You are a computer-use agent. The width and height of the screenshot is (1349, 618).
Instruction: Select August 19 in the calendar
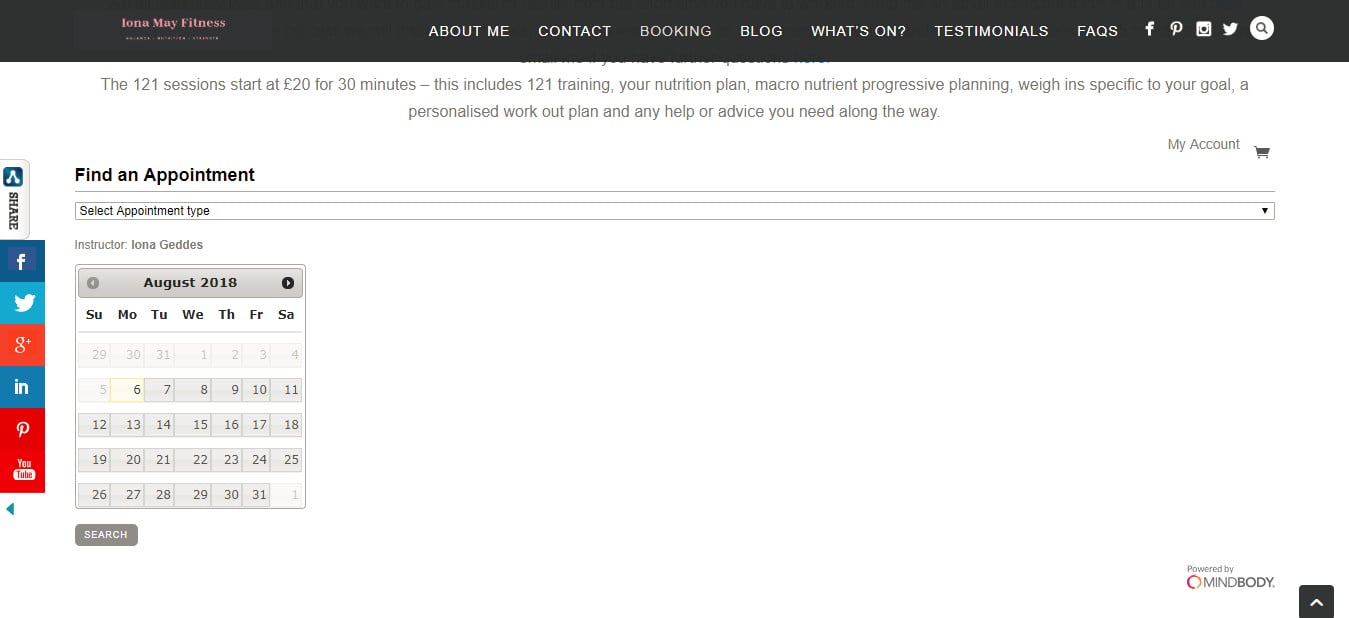(94, 460)
